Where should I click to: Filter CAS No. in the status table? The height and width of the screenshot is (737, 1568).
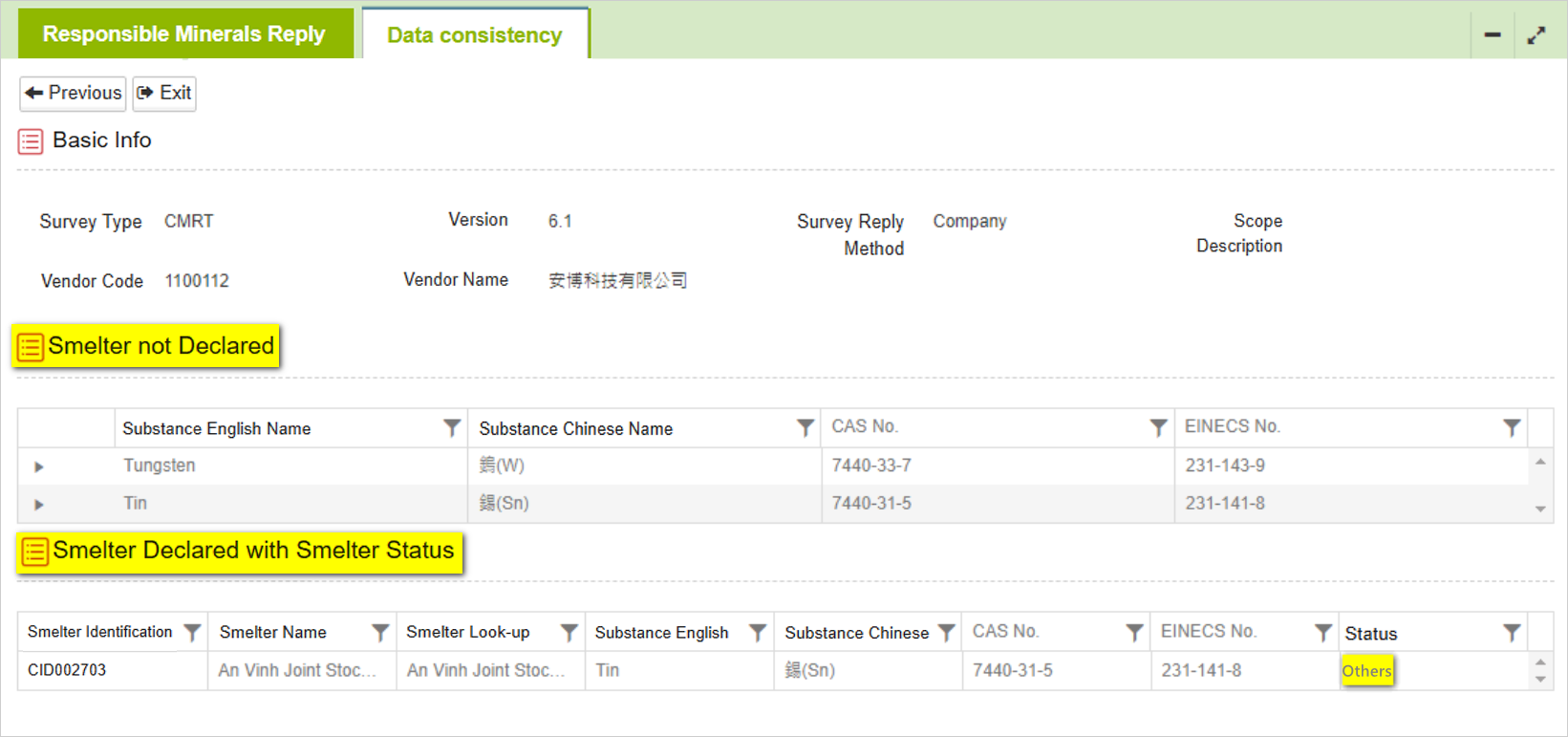point(1134,633)
